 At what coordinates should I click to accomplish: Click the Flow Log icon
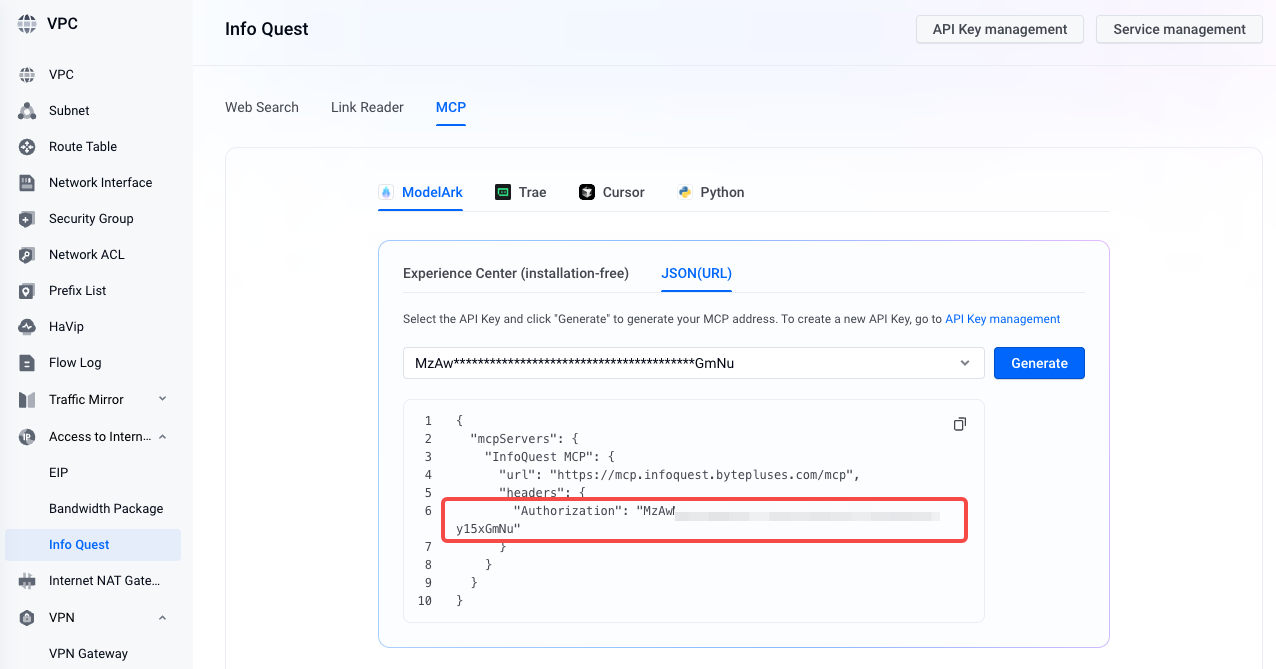click(x=27, y=363)
